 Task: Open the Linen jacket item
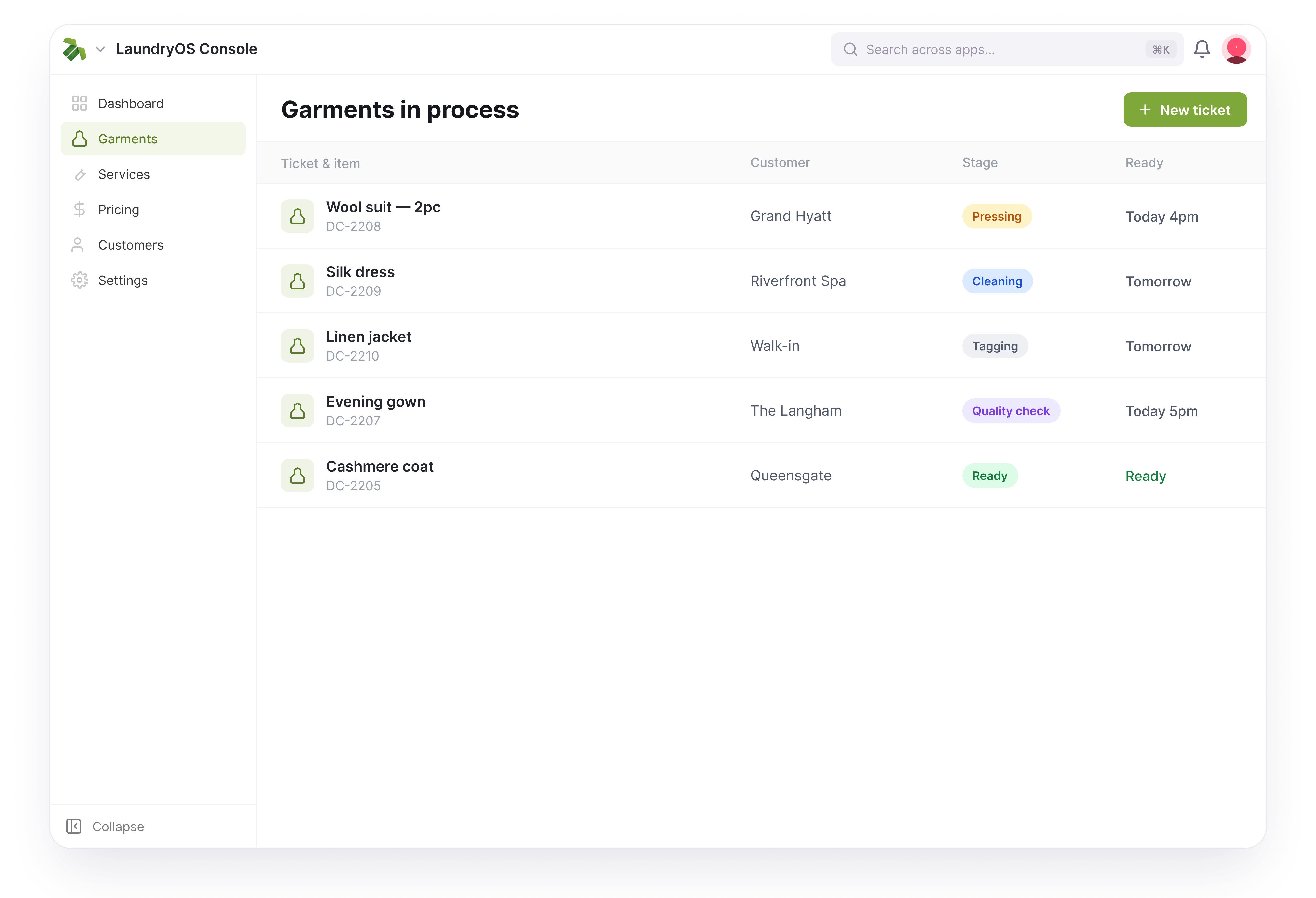point(369,337)
